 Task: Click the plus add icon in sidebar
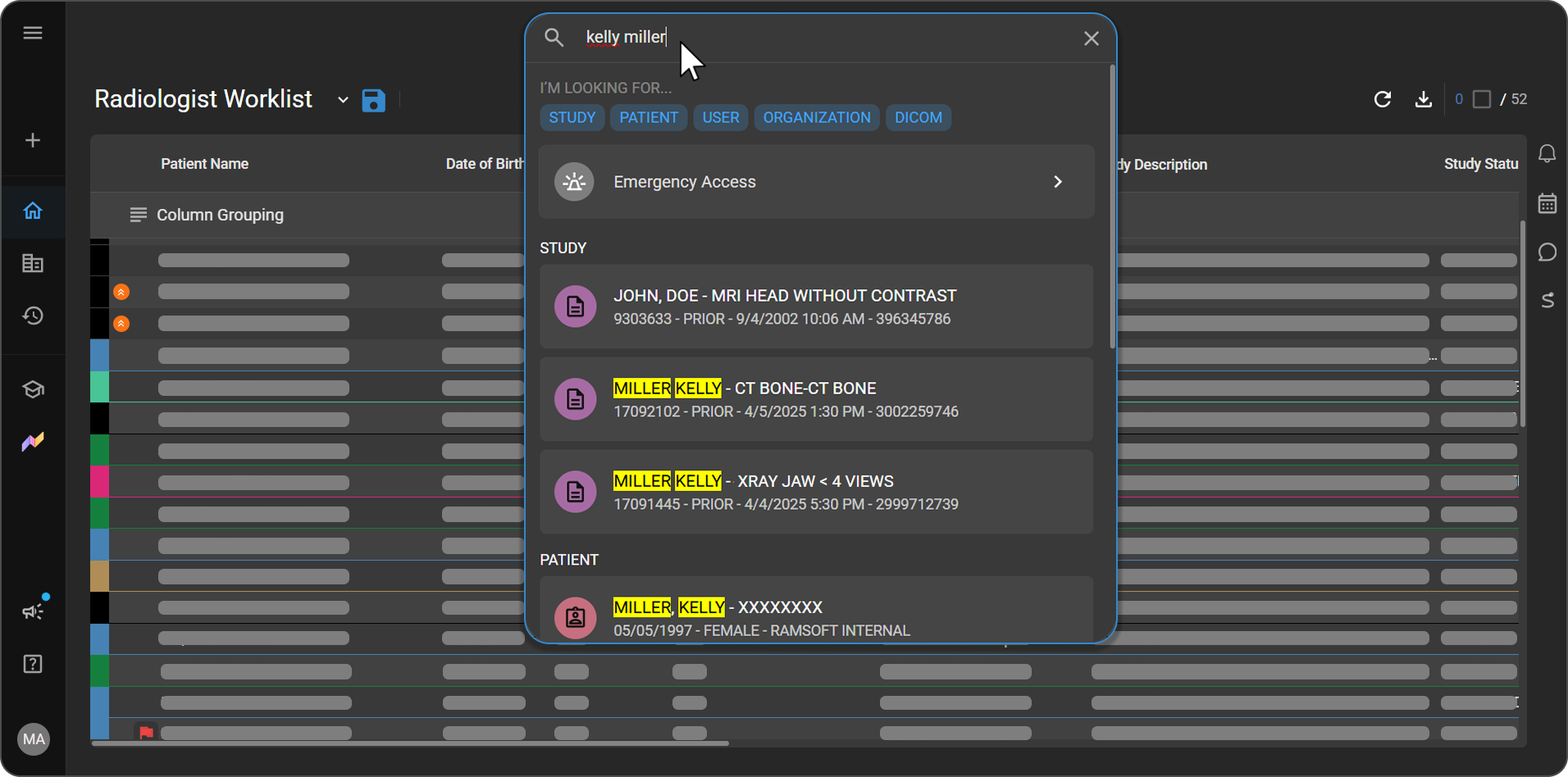click(x=33, y=140)
